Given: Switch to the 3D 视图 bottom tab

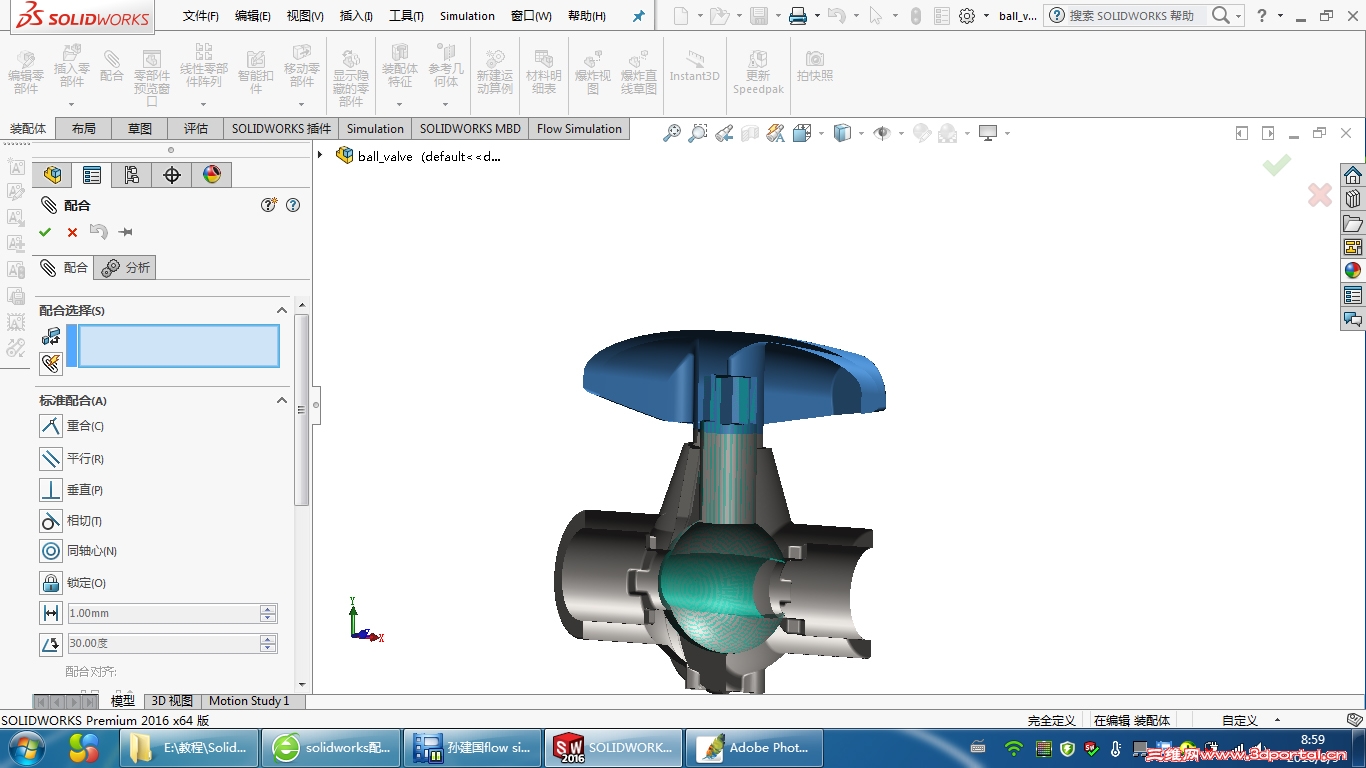Looking at the screenshot, I should [172, 701].
